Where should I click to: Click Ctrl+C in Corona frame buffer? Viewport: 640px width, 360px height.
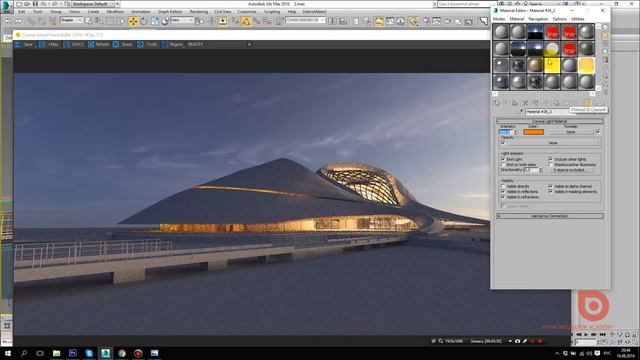point(73,44)
